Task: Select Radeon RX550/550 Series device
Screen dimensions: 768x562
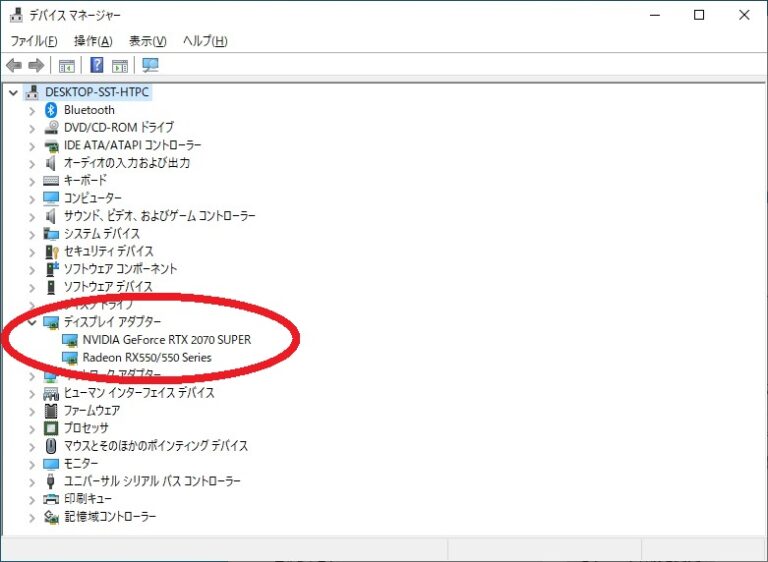Action: click(x=146, y=357)
